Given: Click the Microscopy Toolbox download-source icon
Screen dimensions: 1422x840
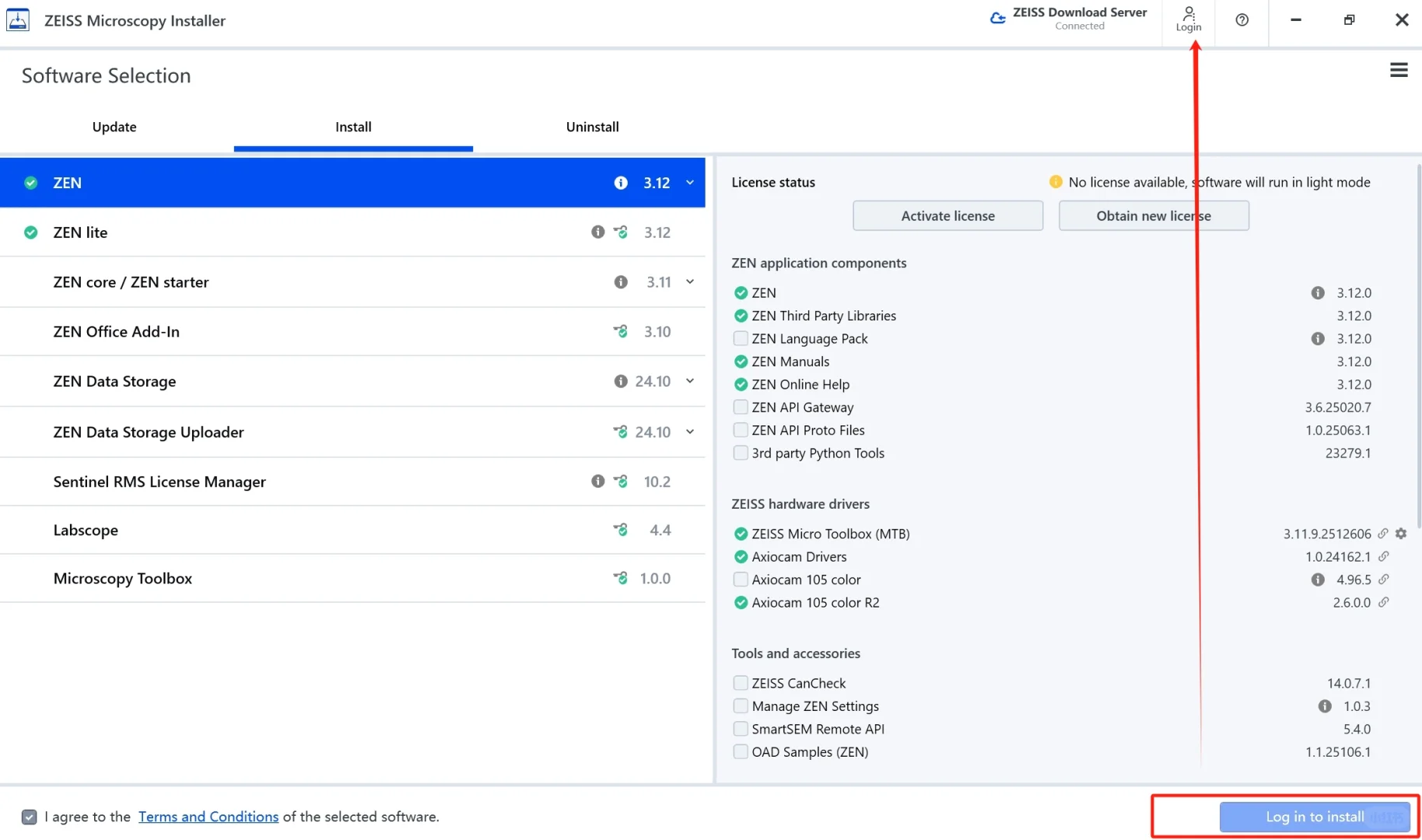Looking at the screenshot, I should pyautogui.click(x=621, y=578).
